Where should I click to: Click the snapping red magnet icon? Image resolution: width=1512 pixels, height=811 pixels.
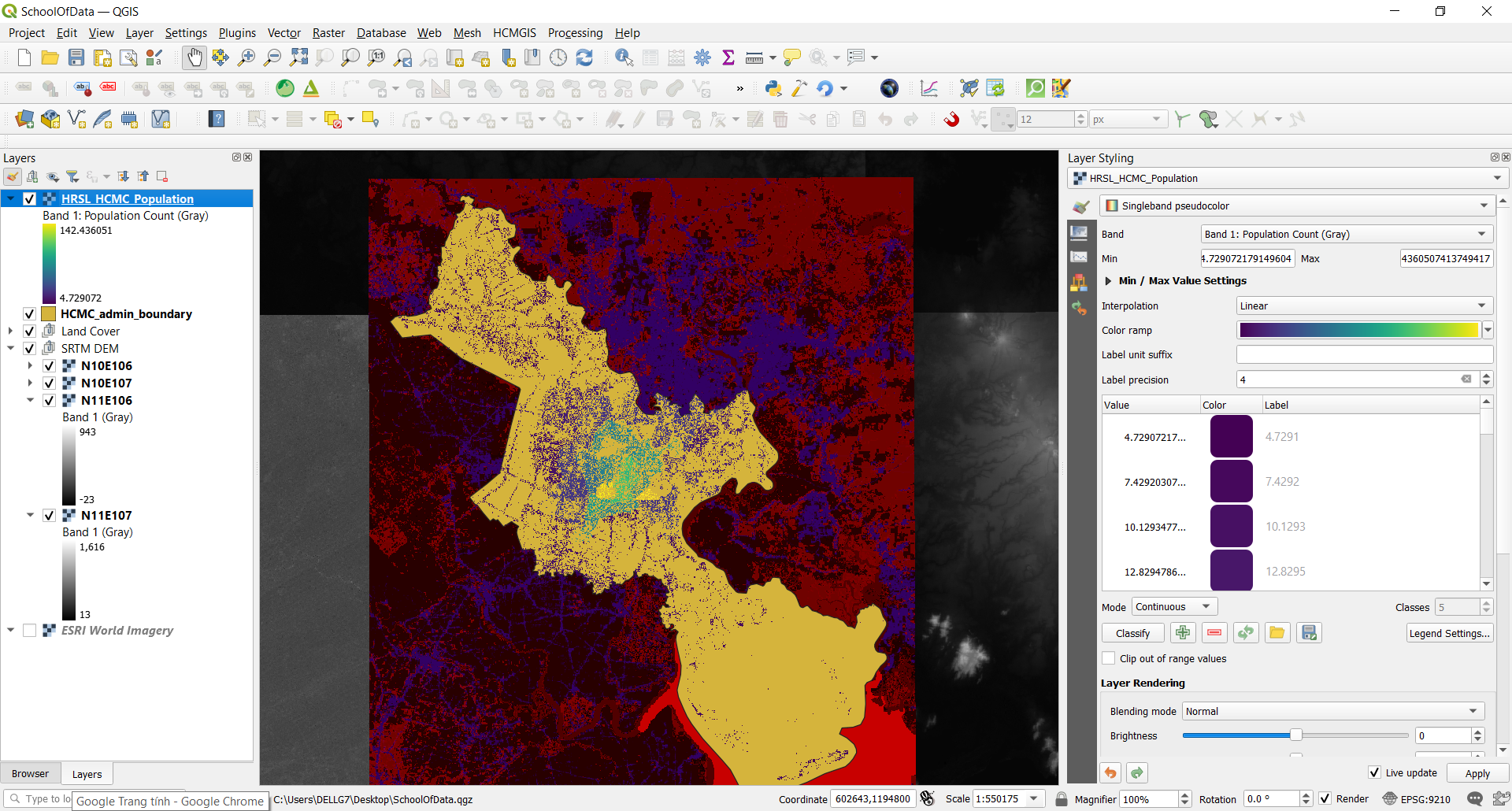(x=951, y=119)
